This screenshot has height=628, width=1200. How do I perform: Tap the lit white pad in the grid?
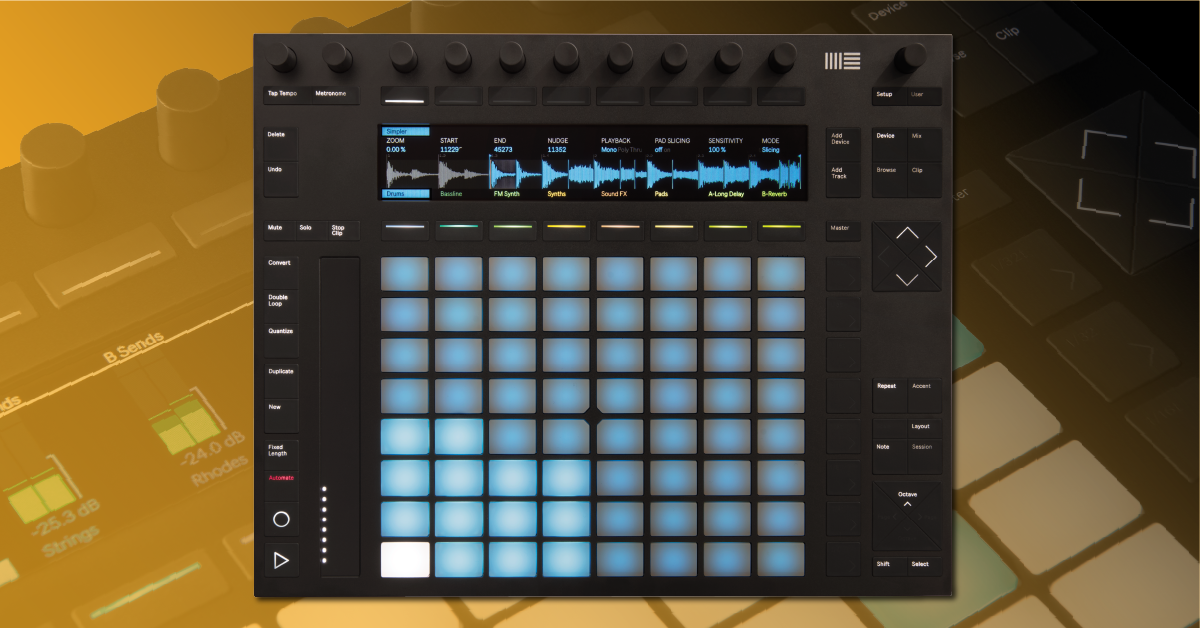405,558
